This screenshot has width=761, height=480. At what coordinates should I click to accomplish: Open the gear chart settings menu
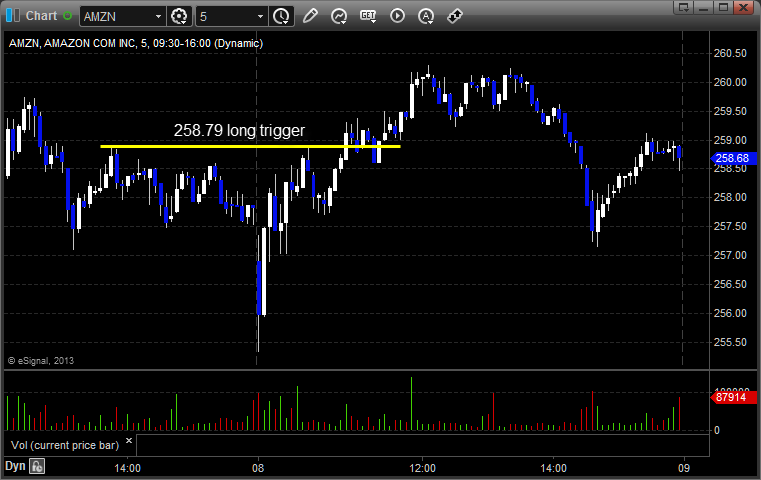[179, 17]
